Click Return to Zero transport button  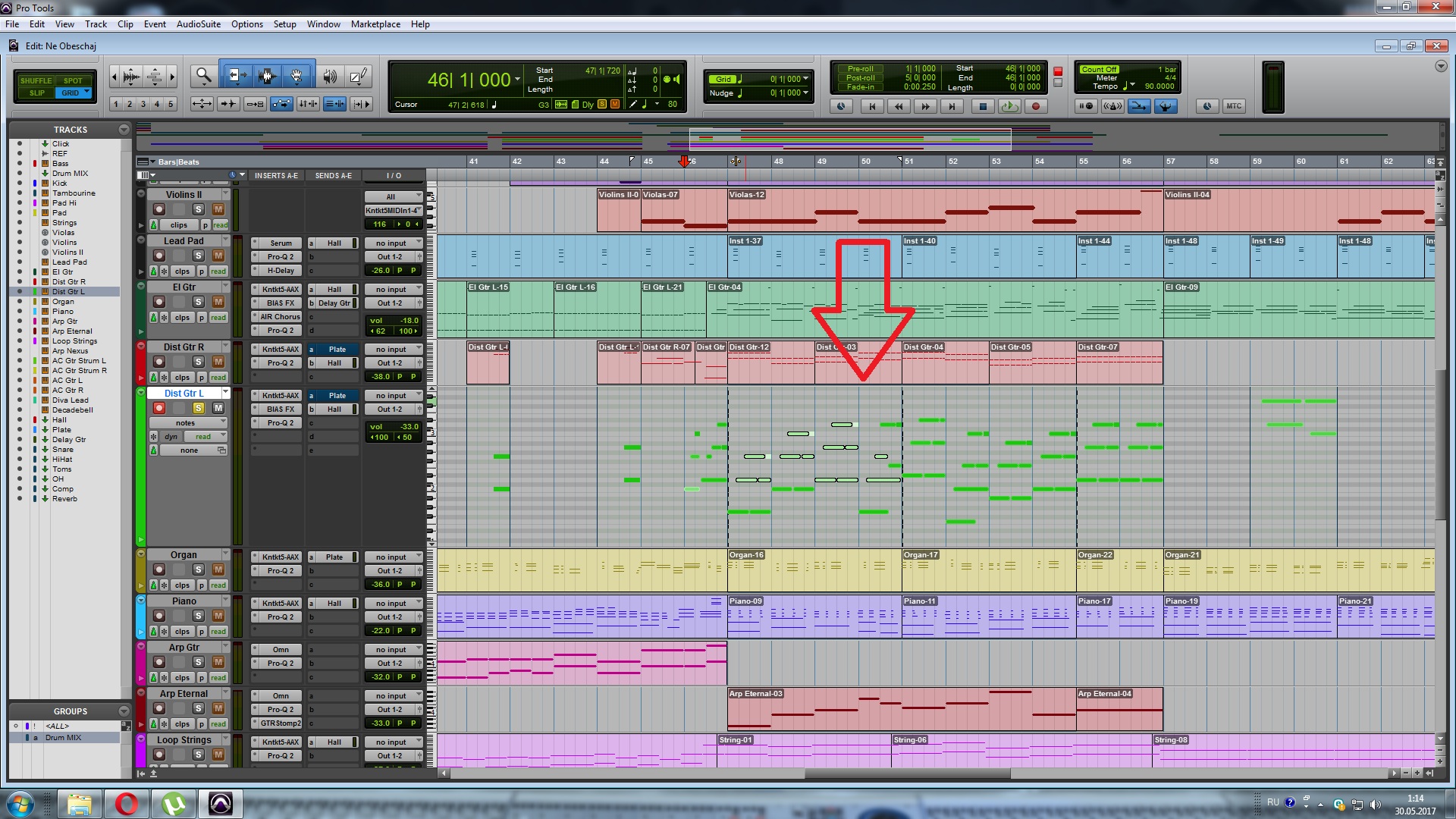click(872, 106)
